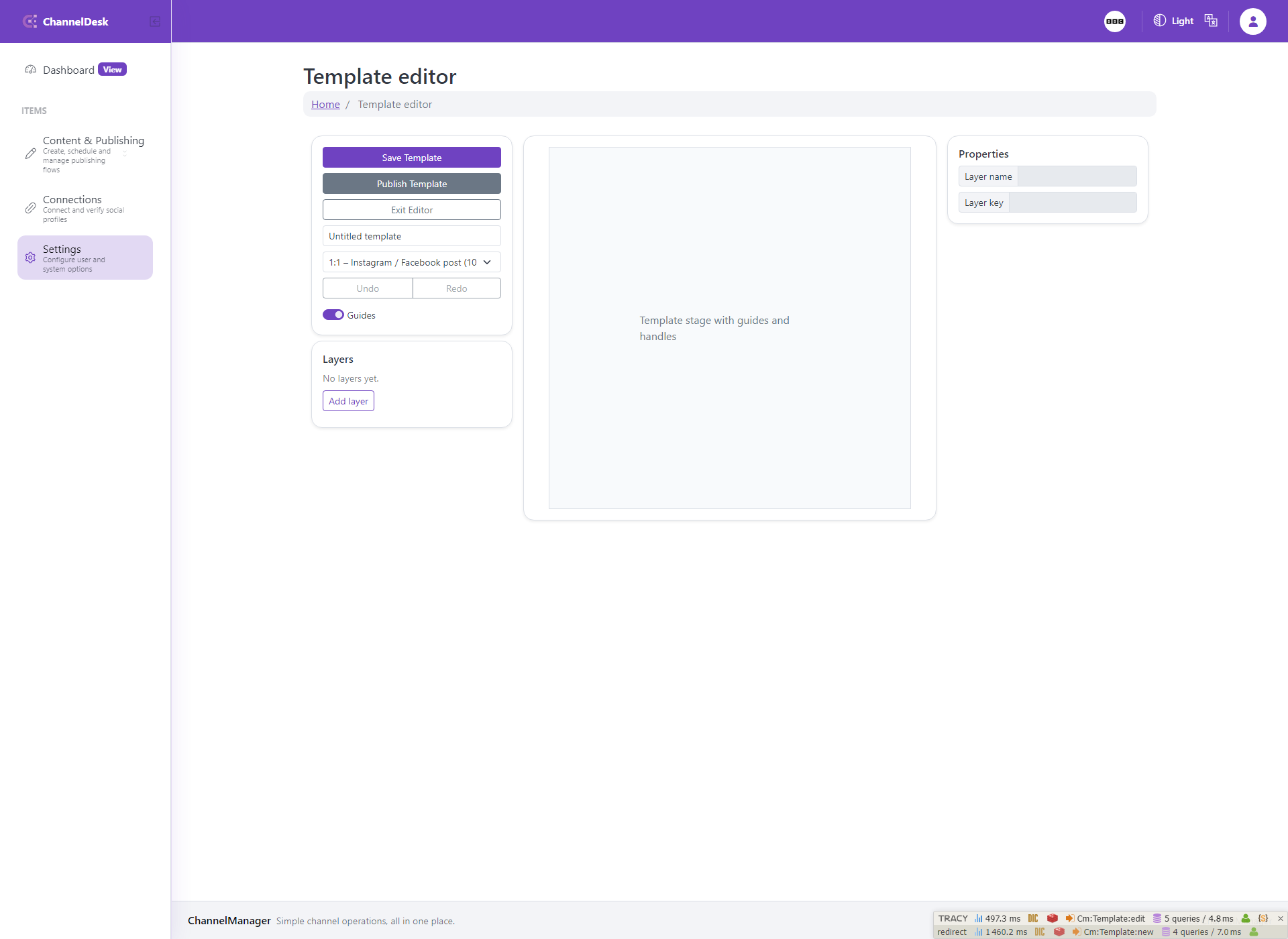Click the template stage canvas
Image resolution: width=1288 pixels, height=939 pixels.
(x=730, y=328)
